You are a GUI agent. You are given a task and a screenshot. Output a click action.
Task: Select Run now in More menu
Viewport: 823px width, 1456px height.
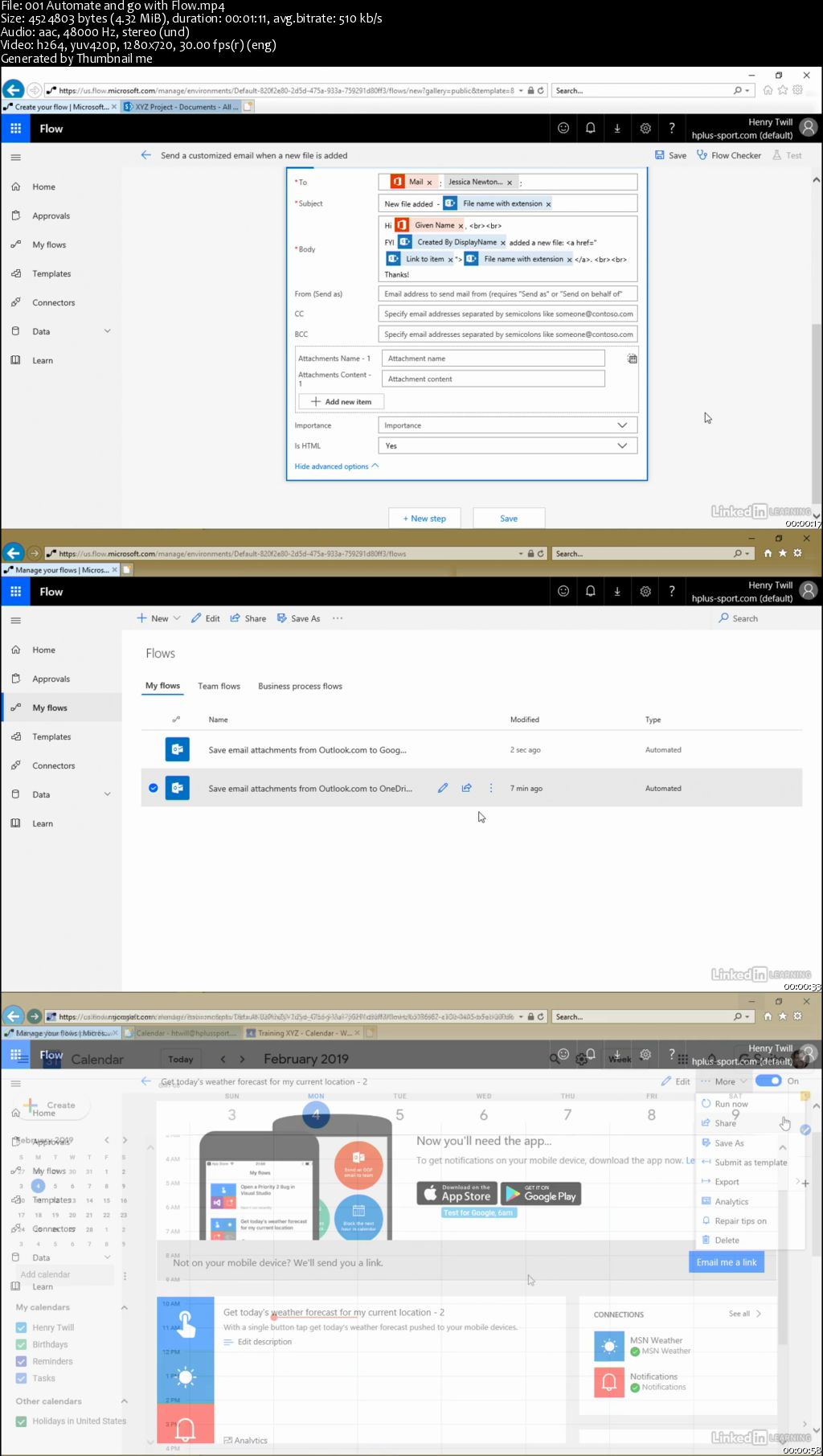point(731,1104)
